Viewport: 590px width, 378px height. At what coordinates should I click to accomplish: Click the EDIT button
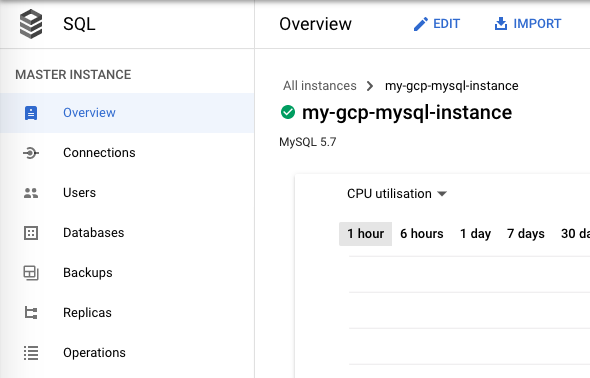tap(436, 24)
